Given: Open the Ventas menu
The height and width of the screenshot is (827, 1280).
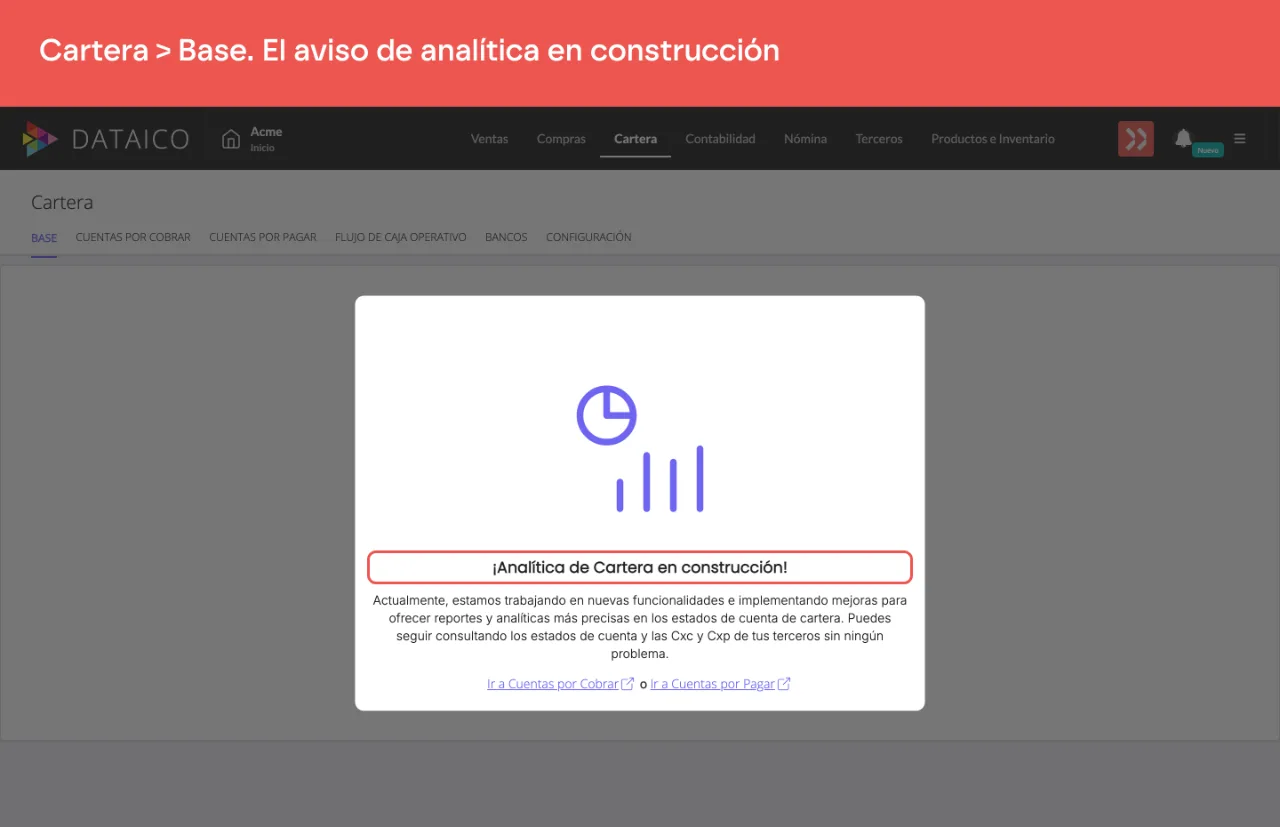Looking at the screenshot, I should click(x=489, y=139).
